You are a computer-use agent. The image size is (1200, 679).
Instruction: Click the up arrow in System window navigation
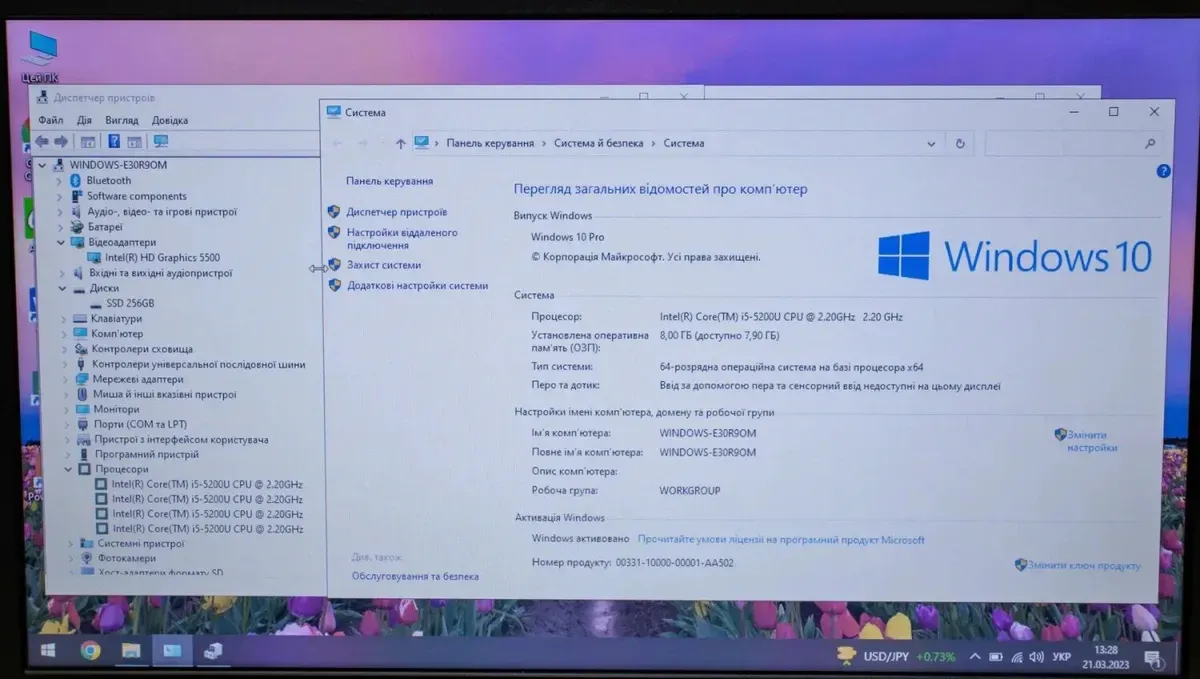tap(401, 144)
